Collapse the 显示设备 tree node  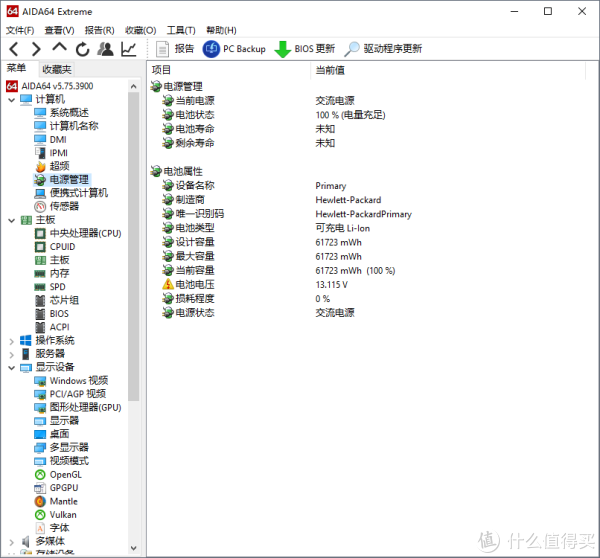[x=11, y=368]
